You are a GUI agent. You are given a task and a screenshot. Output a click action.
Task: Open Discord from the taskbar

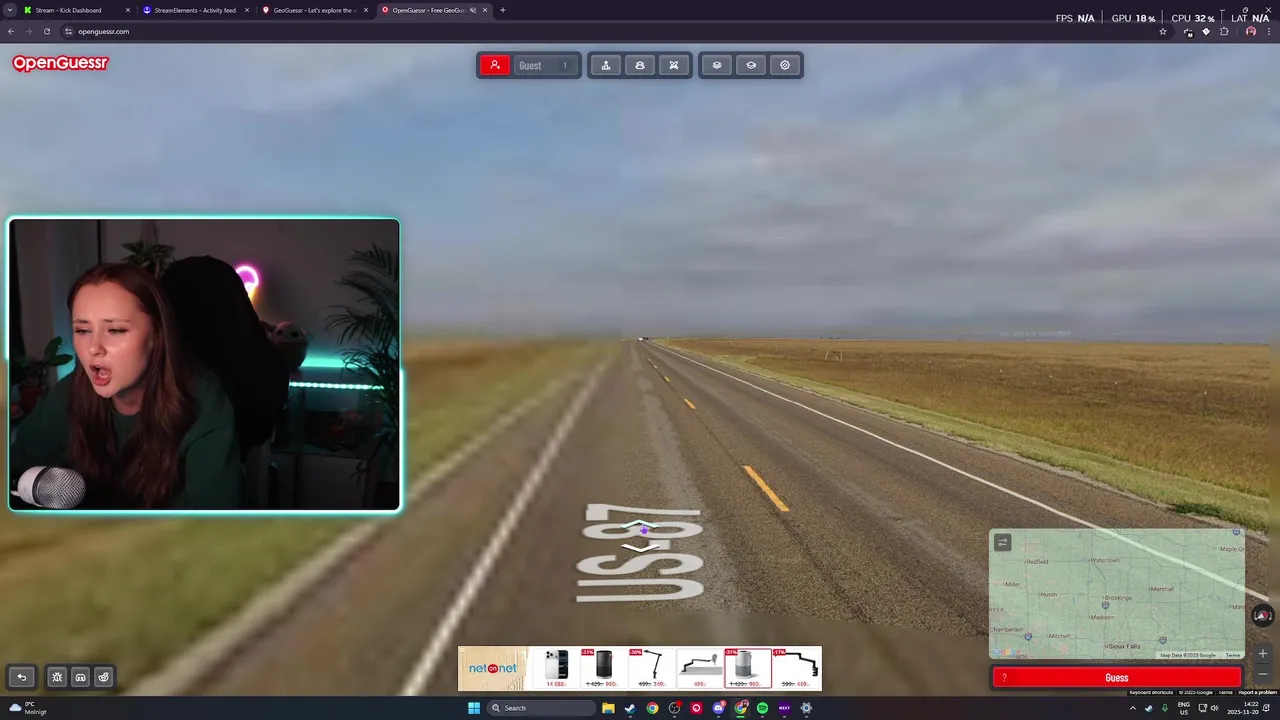click(x=718, y=708)
